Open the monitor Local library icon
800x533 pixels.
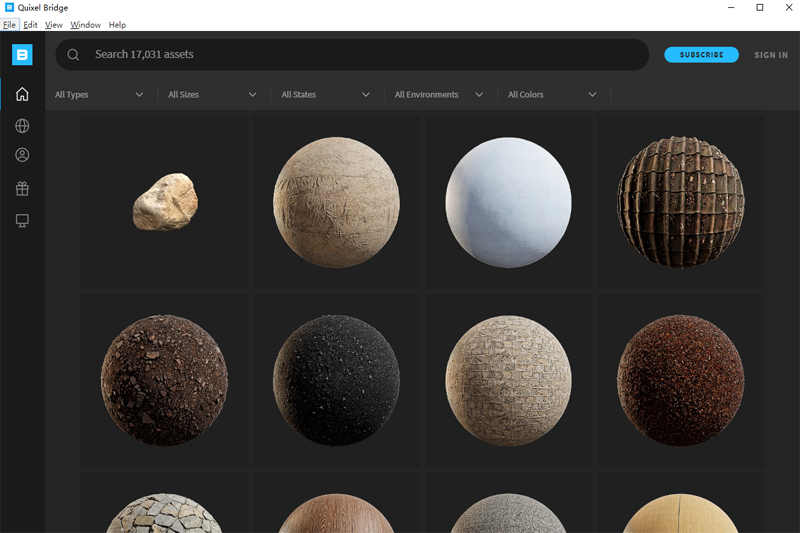click(x=22, y=220)
